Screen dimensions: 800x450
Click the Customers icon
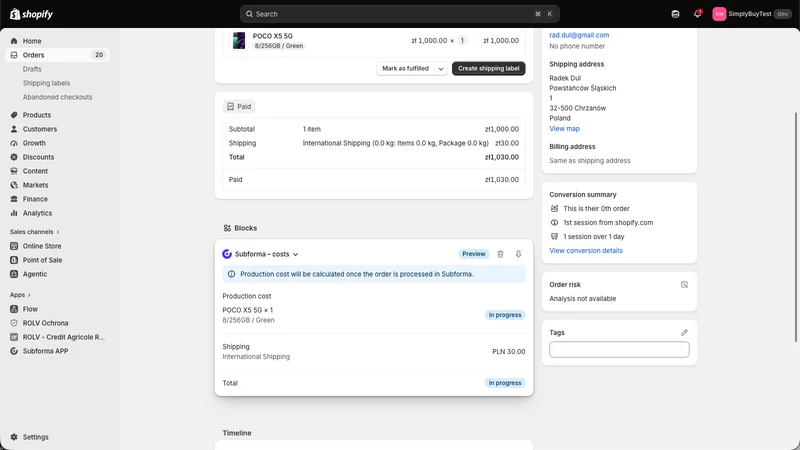[14, 129]
